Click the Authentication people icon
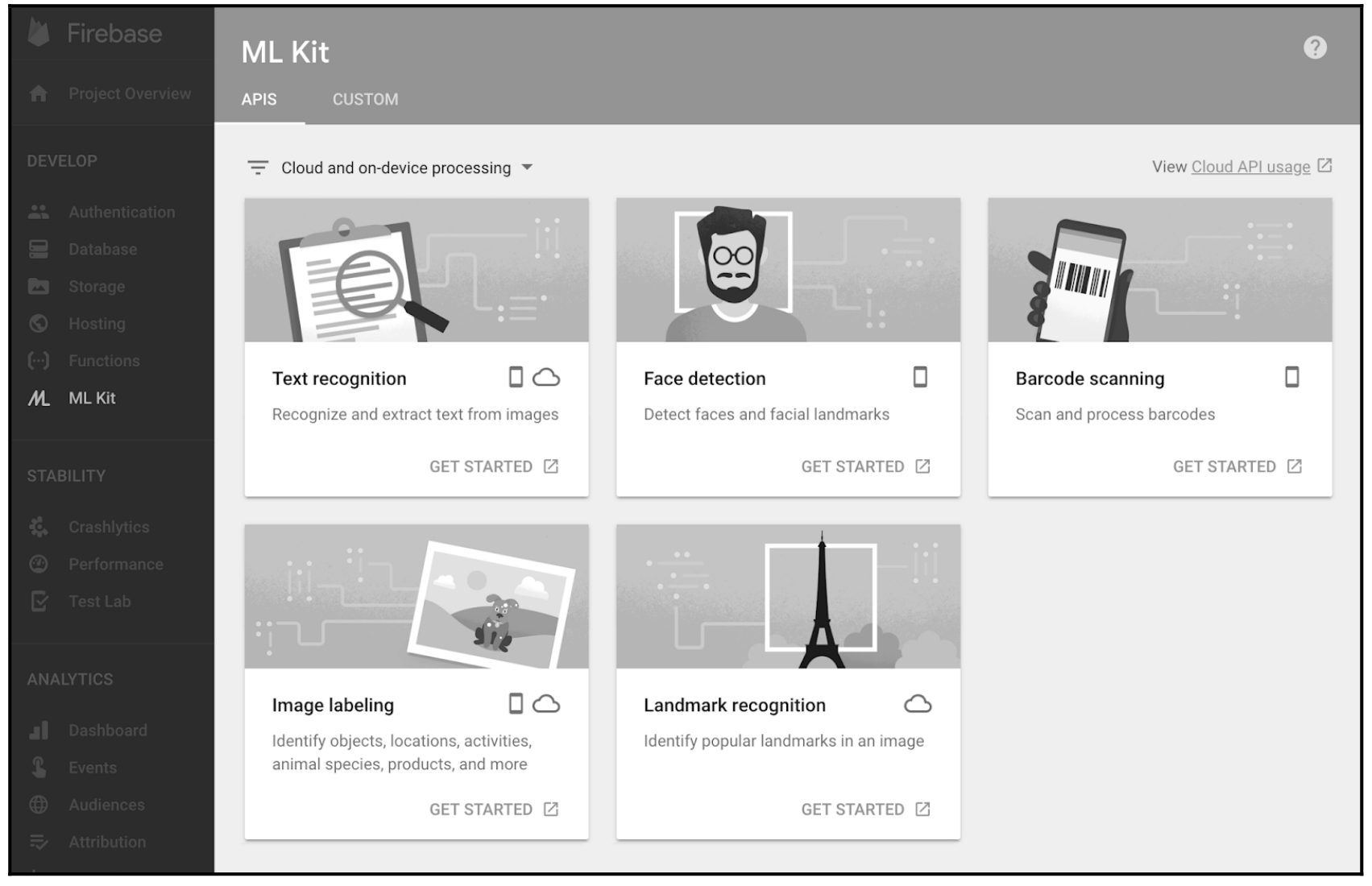 [39, 213]
